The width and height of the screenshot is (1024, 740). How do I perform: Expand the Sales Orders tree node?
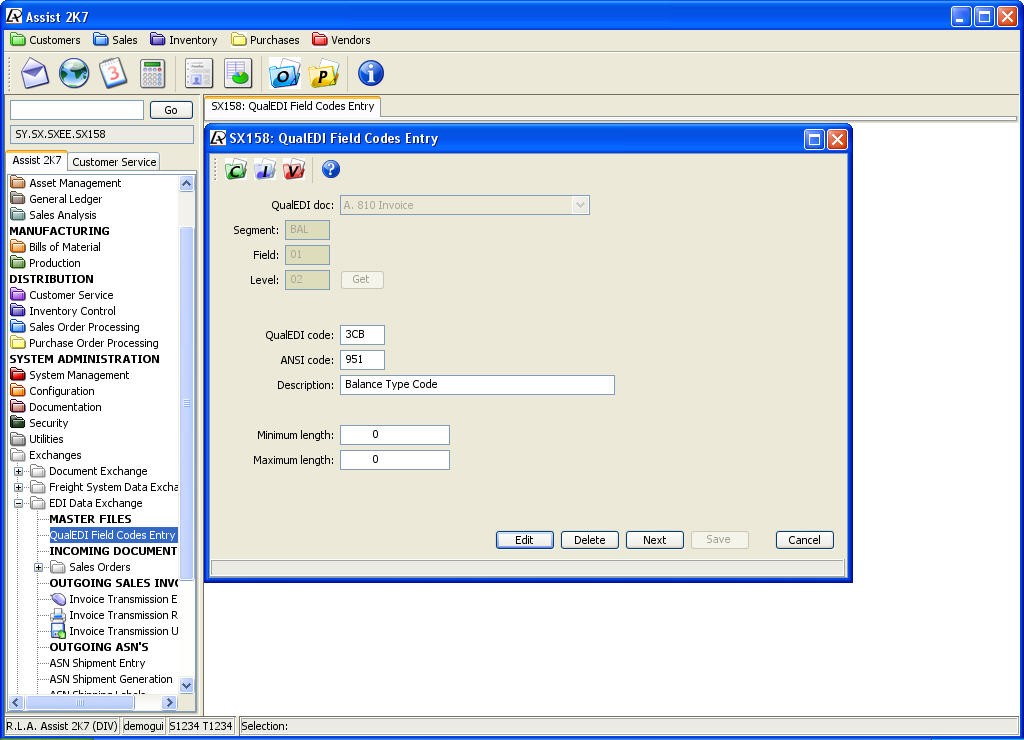pyautogui.click(x=39, y=567)
